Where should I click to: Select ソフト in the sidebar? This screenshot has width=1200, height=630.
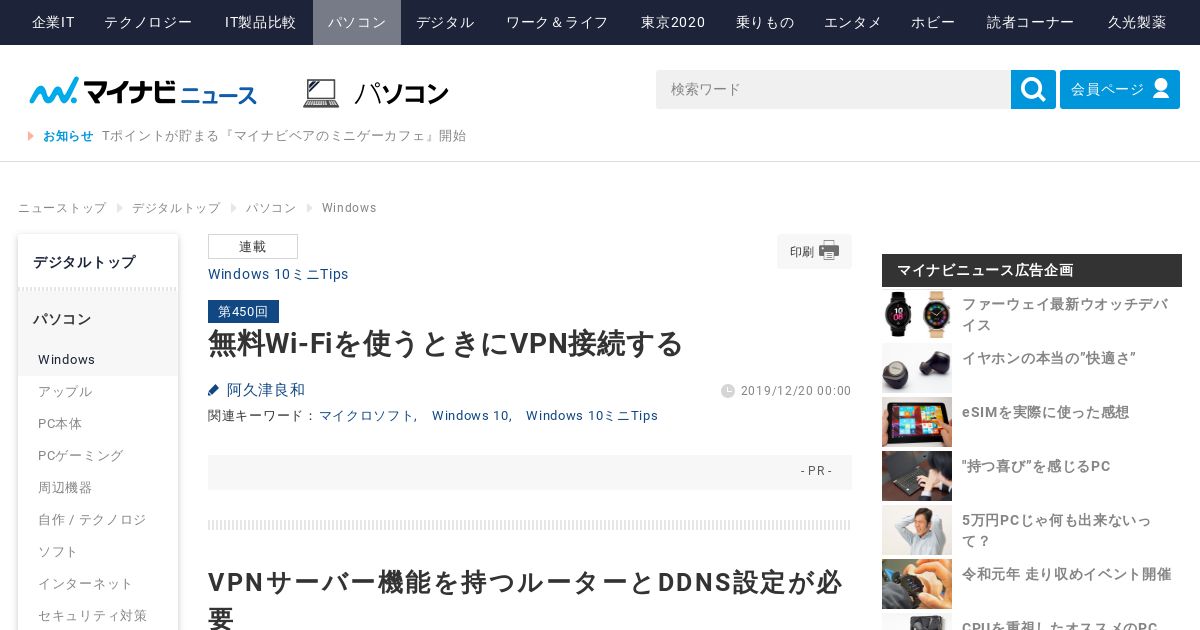click(x=98, y=551)
